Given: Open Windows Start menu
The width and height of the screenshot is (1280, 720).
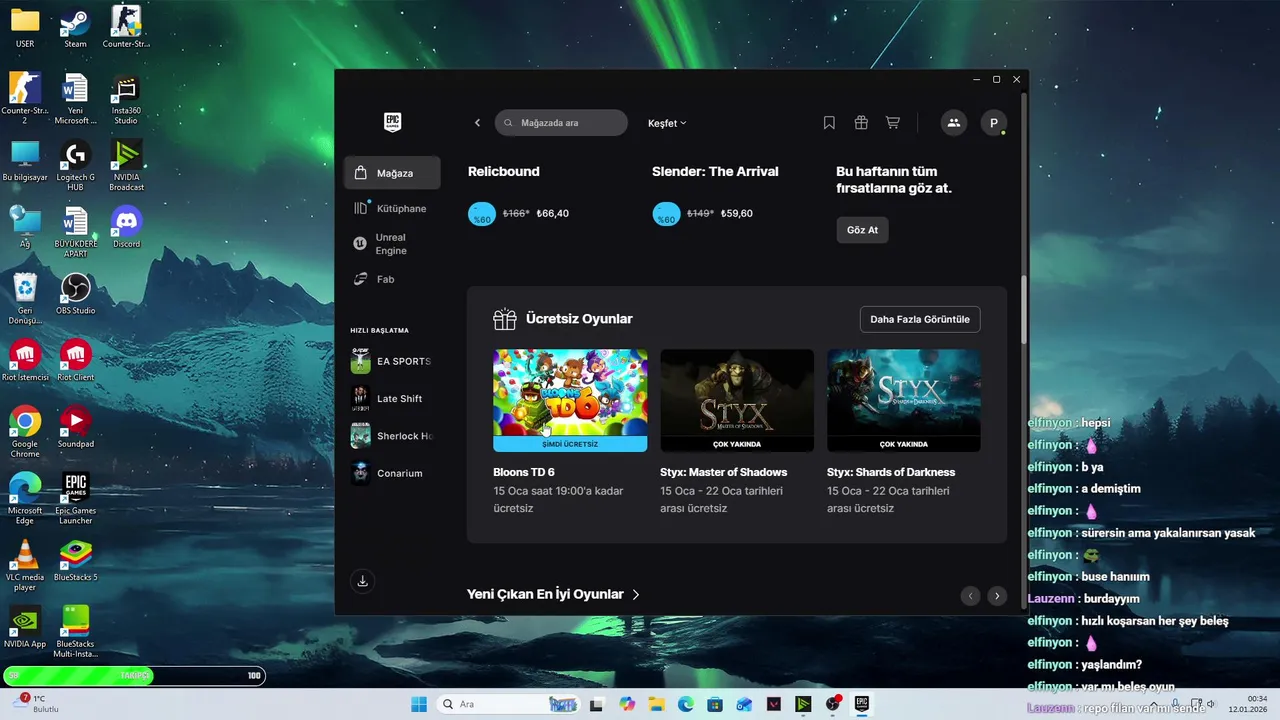Looking at the screenshot, I should pyautogui.click(x=419, y=704).
